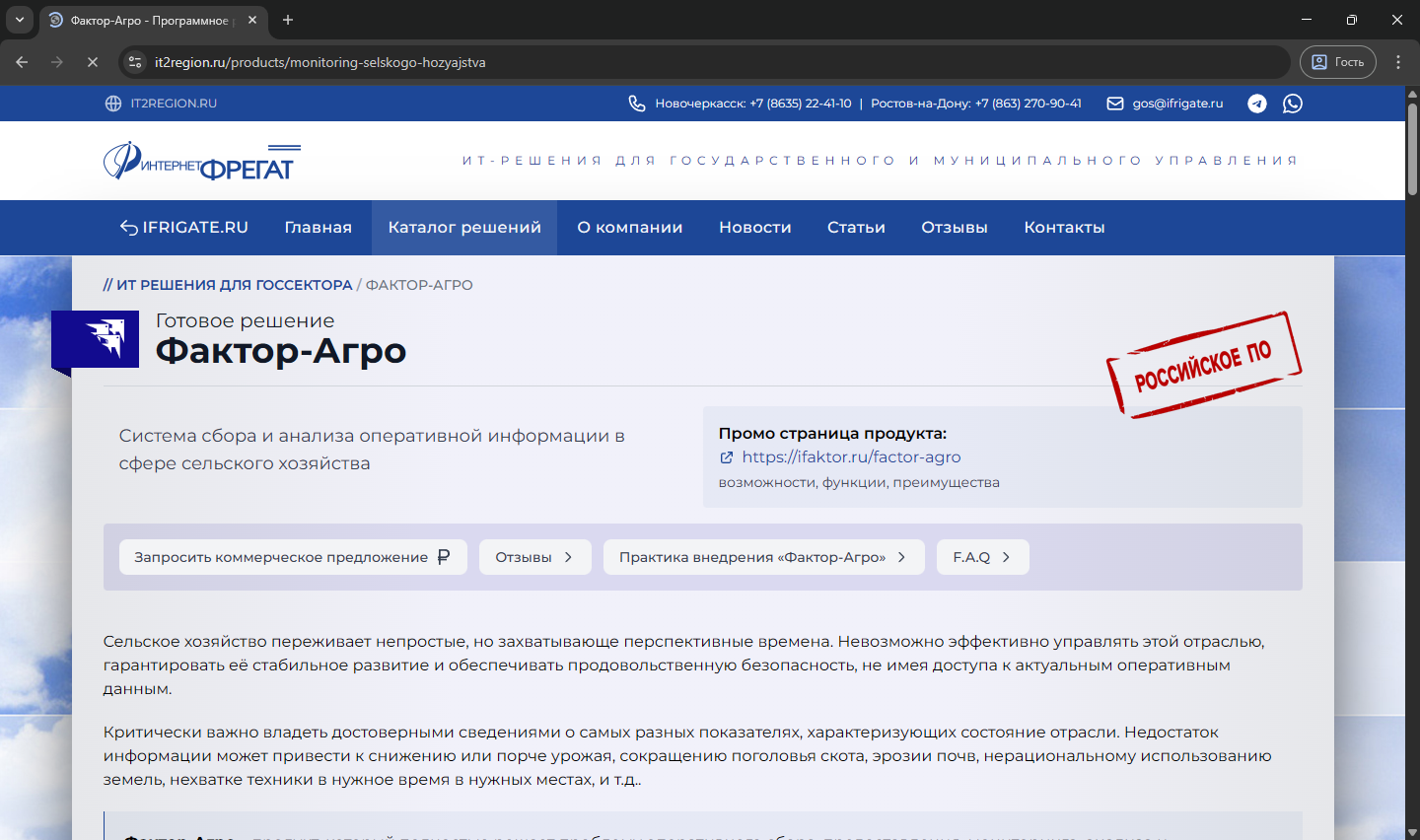1420x840 pixels.
Task: Click the address bar URL field
Action: tap(690, 62)
